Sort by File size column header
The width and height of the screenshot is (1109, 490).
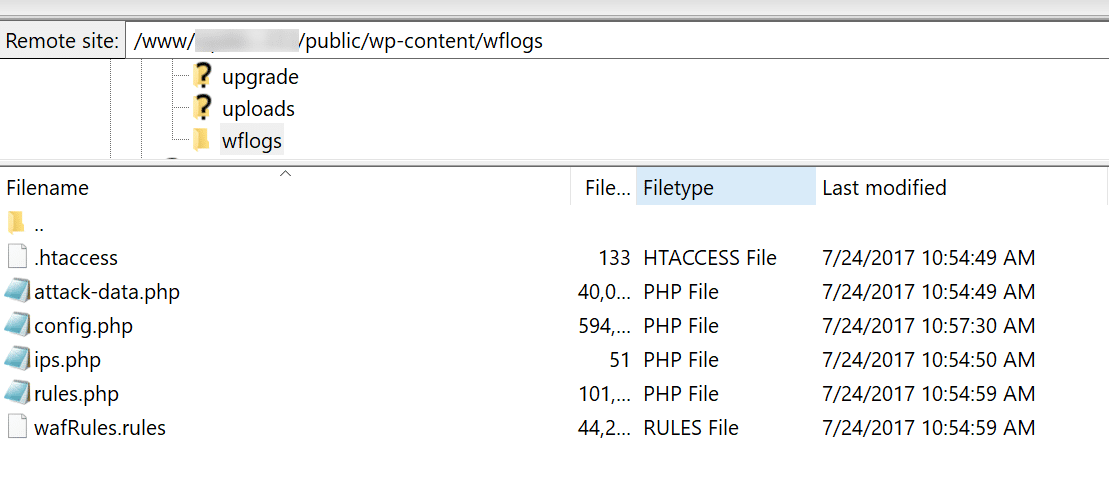pyautogui.click(x=607, y=188)
